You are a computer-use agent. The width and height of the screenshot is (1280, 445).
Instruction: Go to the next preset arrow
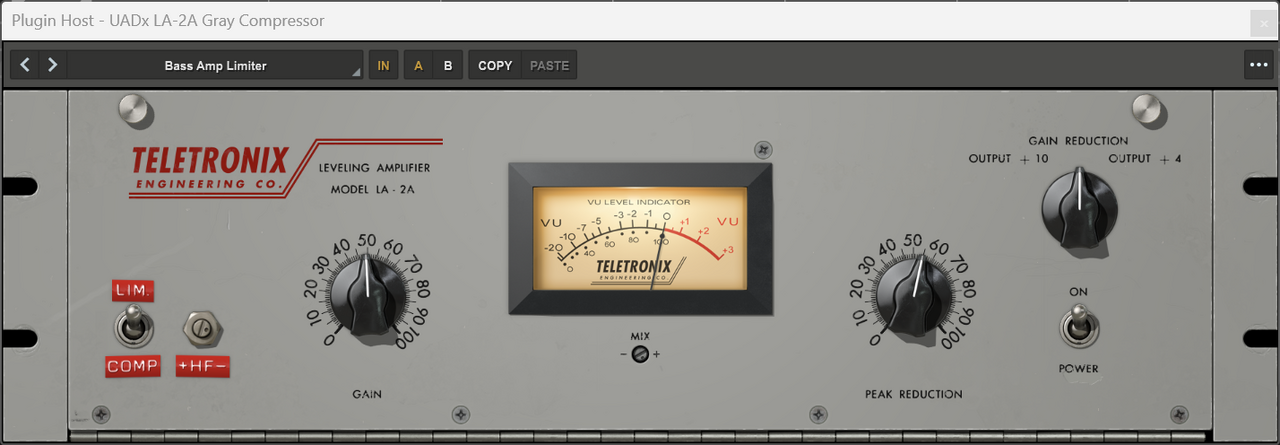tap(52, 65)
